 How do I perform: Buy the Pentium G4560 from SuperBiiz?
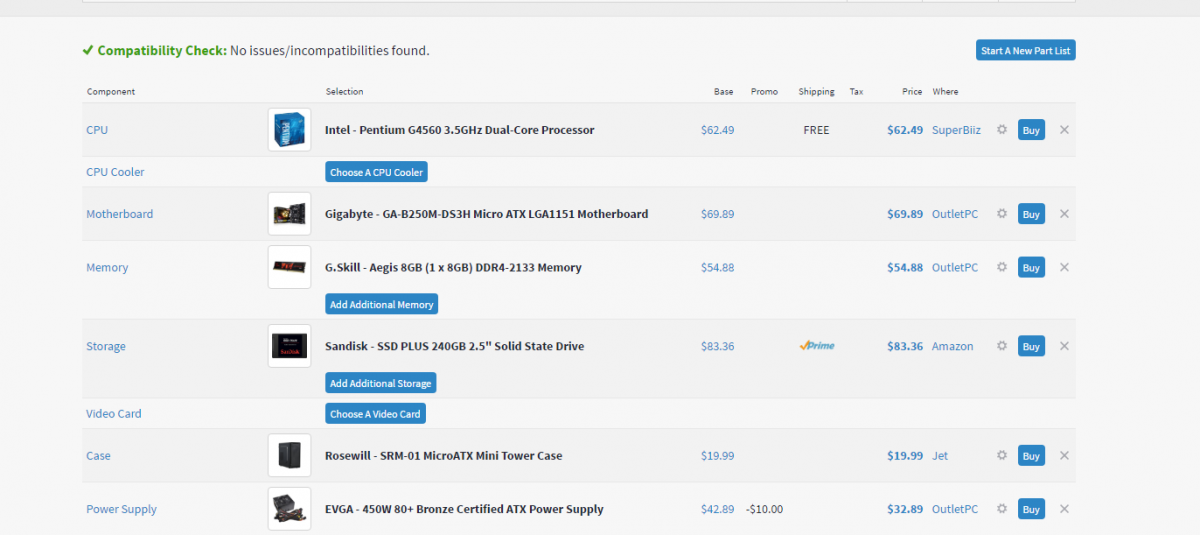(x=1031, y=130)
